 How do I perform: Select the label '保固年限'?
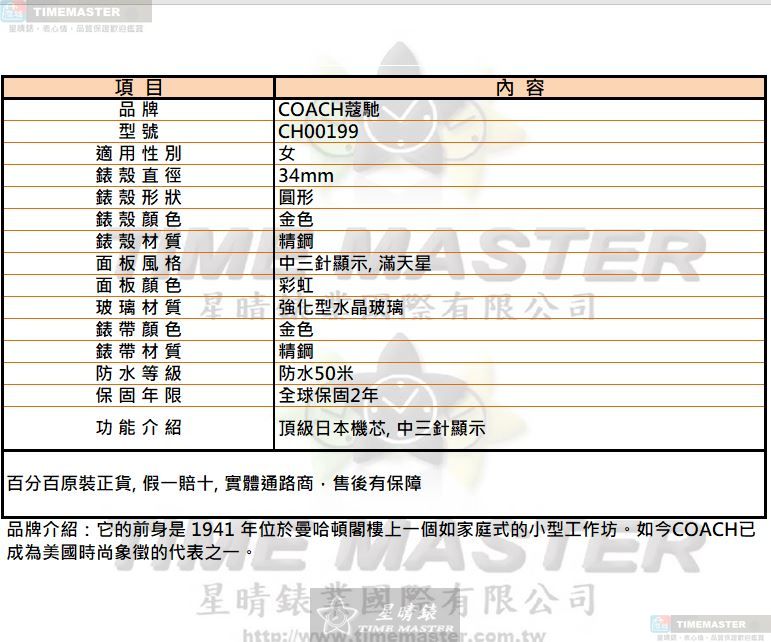click(139, 395)
